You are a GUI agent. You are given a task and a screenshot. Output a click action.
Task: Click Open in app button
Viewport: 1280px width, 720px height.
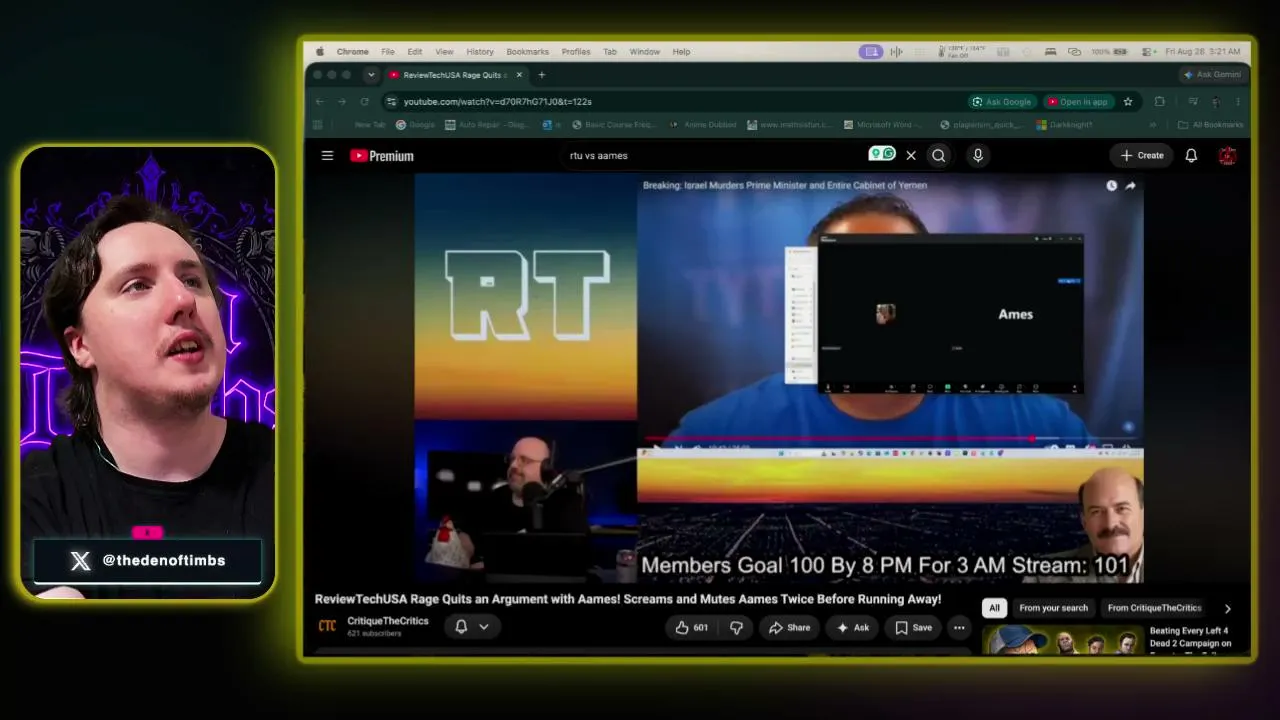coord(1078,102)
